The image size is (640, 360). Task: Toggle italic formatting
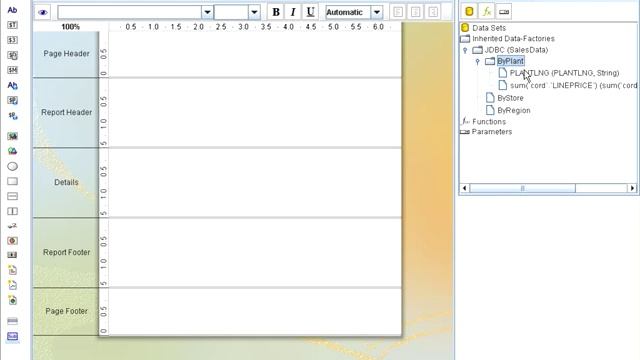pyautogui.click(x=293, y=12)
